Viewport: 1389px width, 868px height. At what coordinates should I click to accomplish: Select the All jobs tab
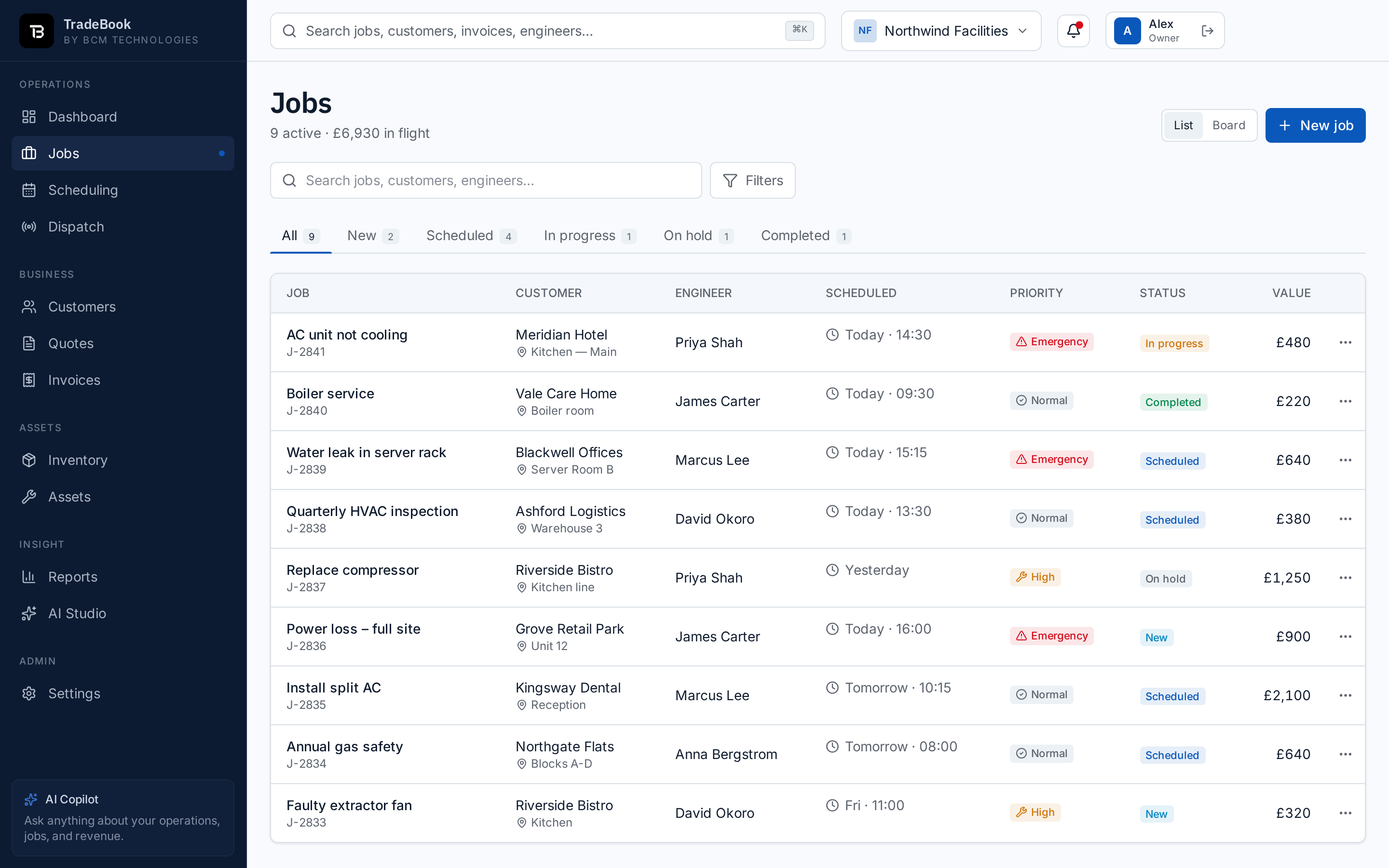300,236
